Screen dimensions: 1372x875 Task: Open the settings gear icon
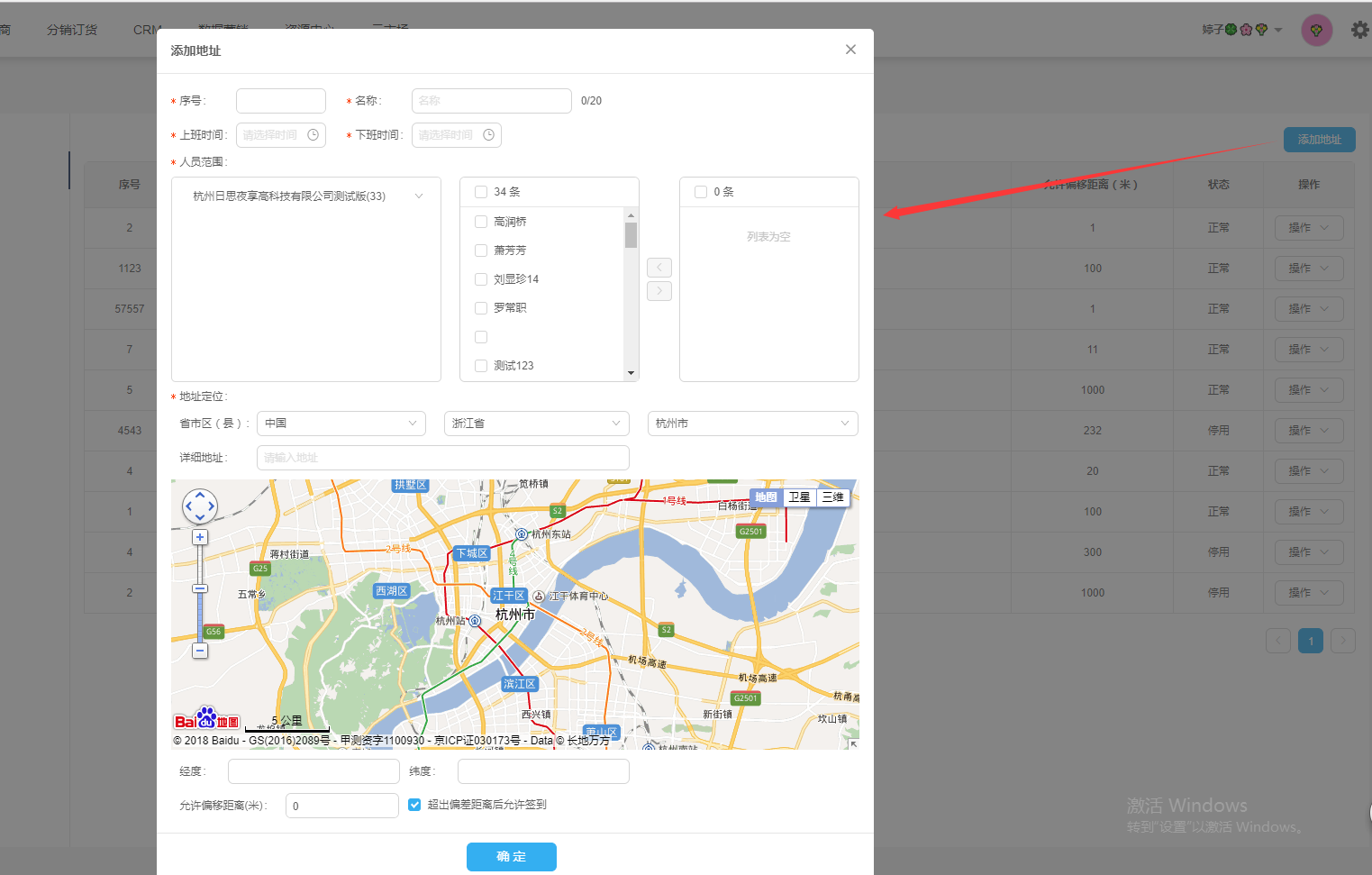pyautogui.click(x=1359, y=30)
